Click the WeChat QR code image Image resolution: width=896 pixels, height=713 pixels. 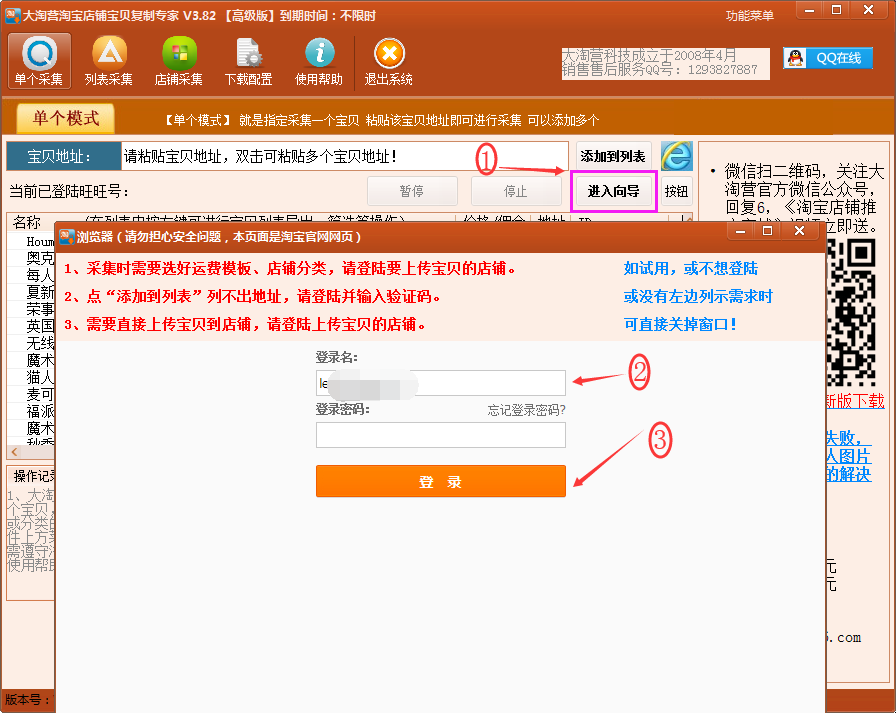[850, 313]
